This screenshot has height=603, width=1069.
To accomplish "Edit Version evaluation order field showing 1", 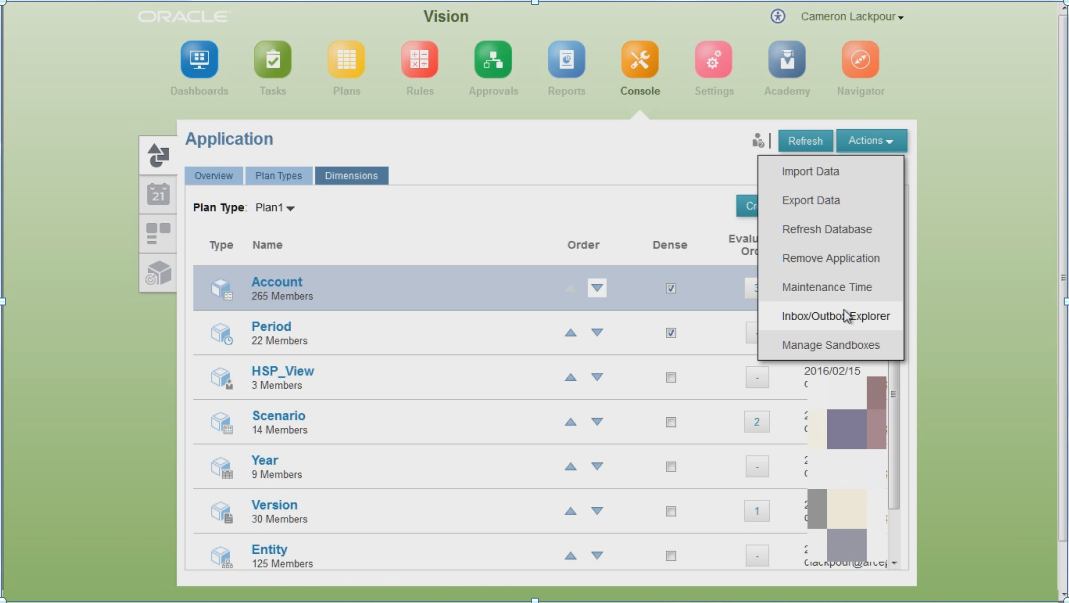I will click(757, 511).
